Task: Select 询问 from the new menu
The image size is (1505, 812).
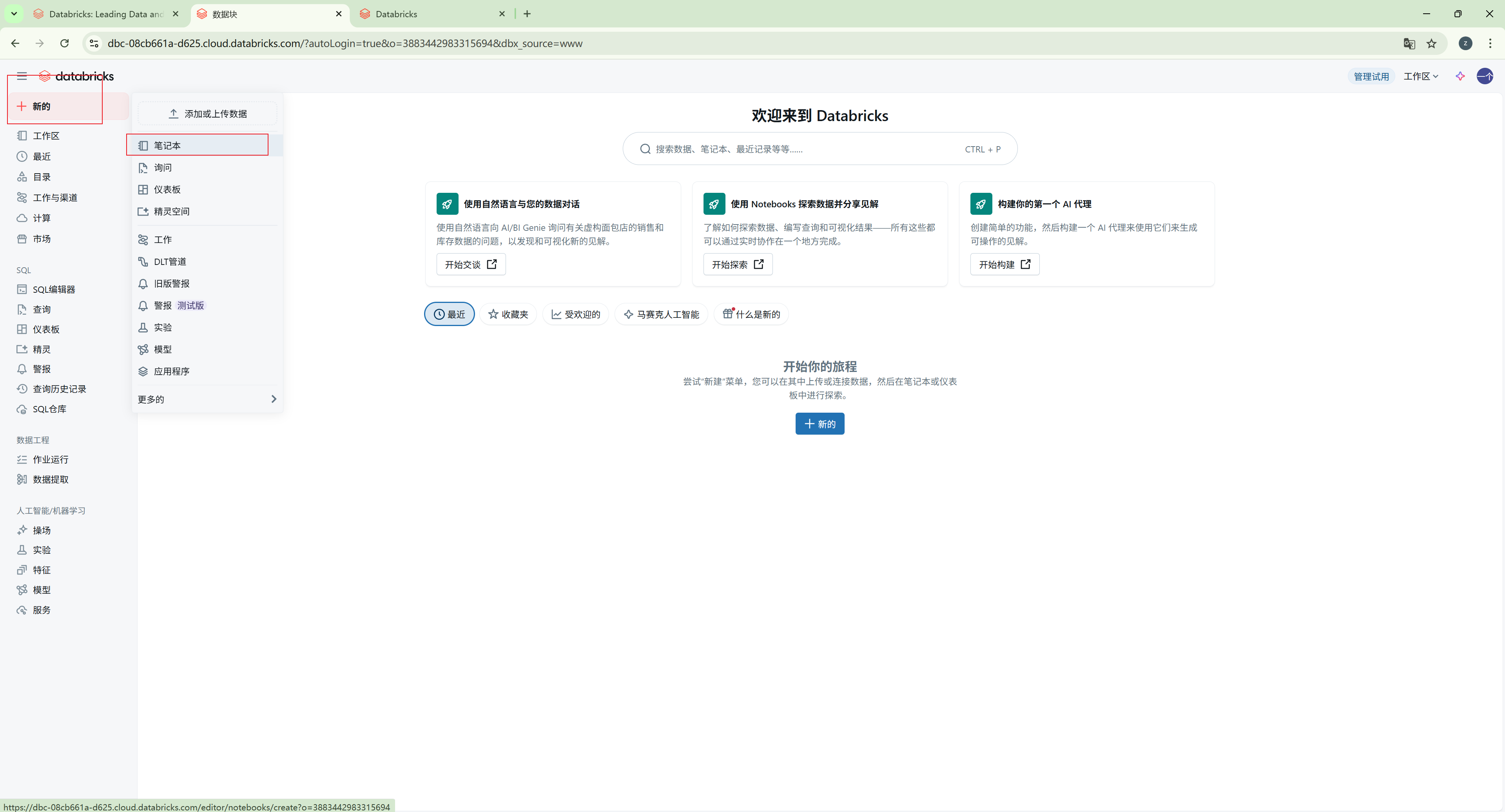Action: (x=207, y=168)
